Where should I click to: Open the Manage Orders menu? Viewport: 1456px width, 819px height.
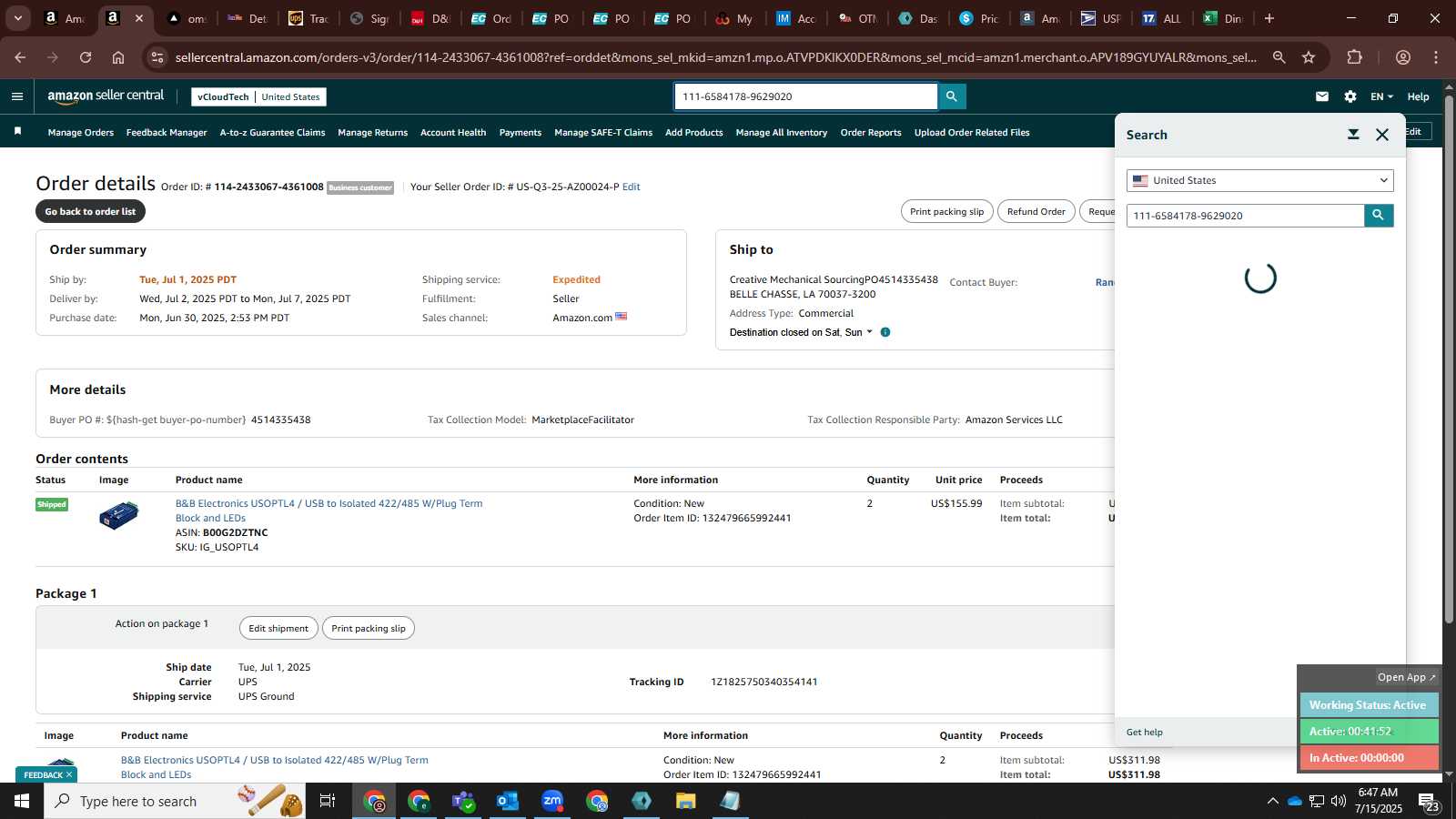(81, 133)
